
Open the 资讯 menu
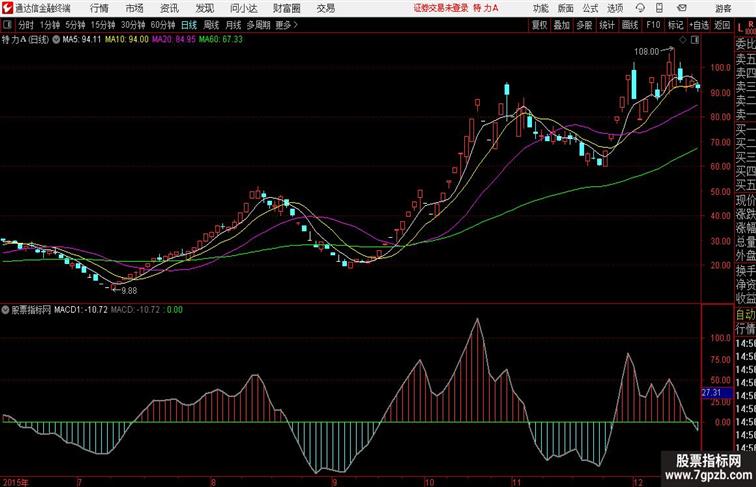coord(169,8)
